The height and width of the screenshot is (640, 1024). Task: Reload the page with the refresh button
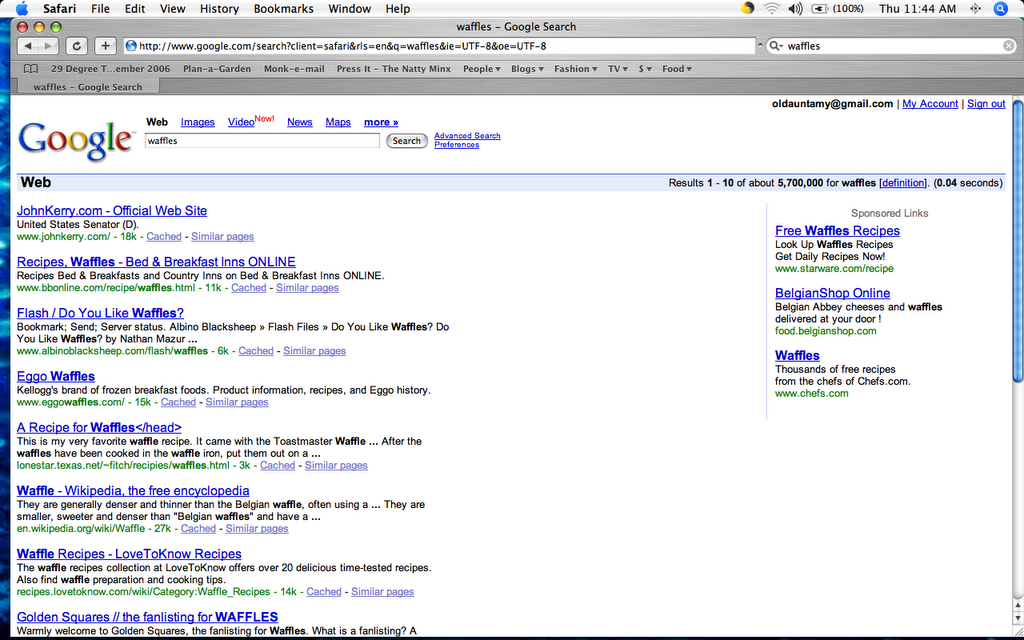(x=76, y=46)
